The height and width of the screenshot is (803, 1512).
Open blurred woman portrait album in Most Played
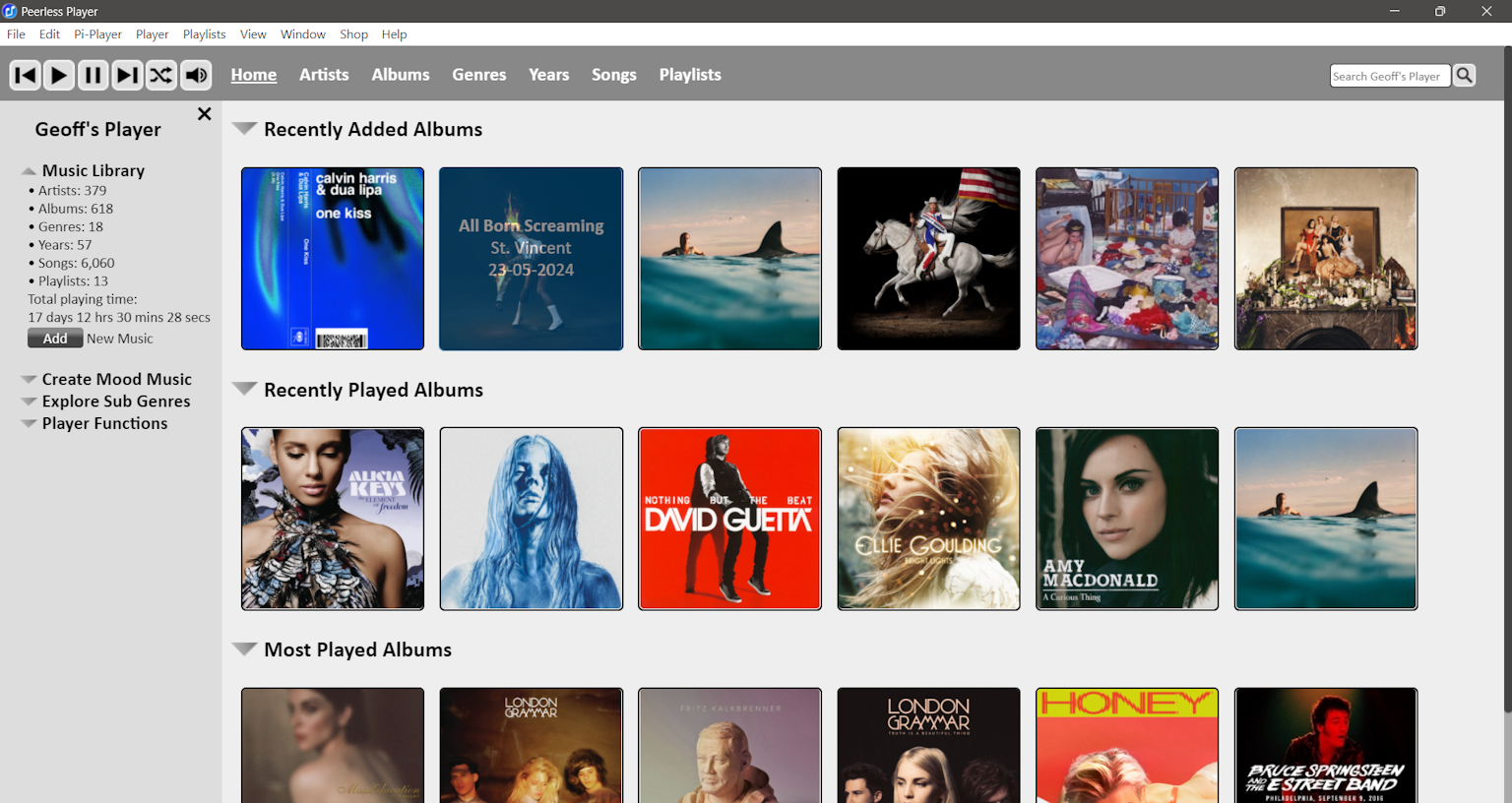[x=333, y=745]
